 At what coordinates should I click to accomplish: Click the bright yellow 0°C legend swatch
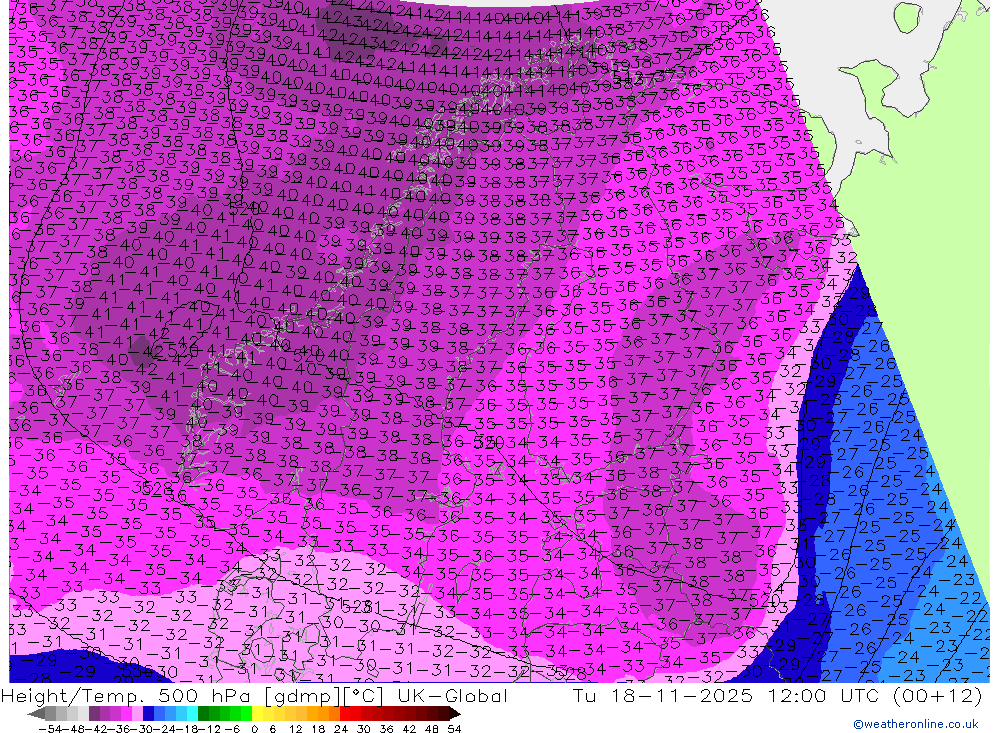258,714
